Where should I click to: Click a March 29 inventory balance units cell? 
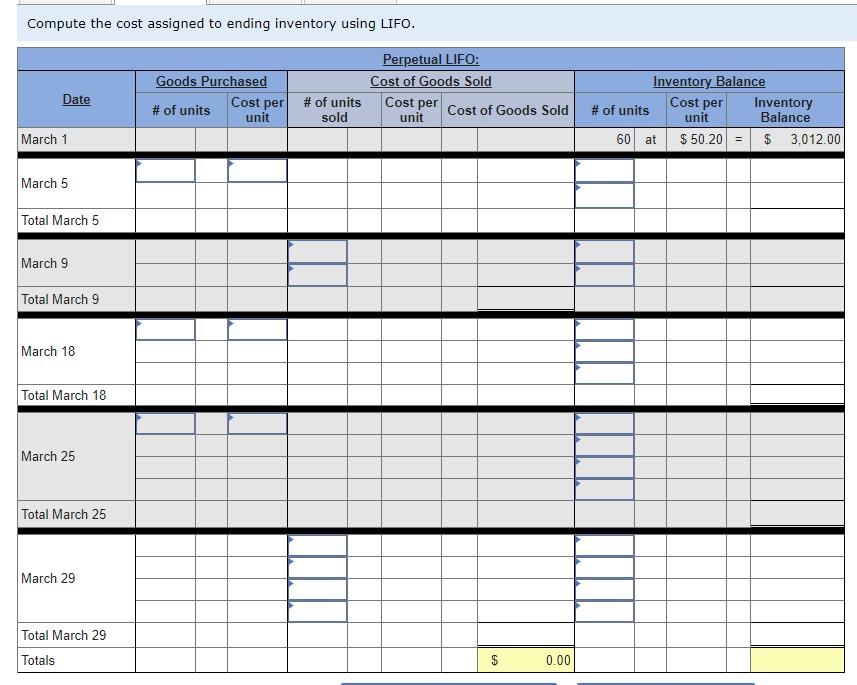(604, 545)
